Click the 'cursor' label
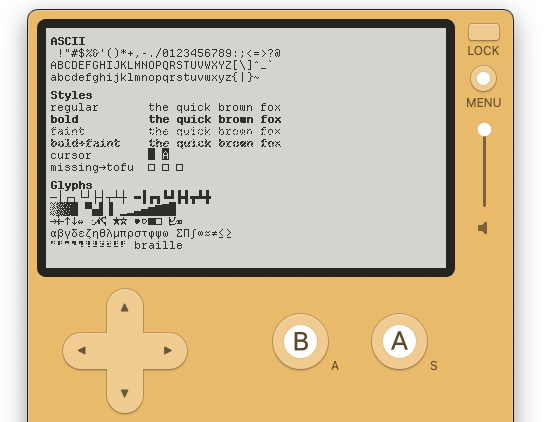This screenshot has height=422, width=547. click(71, 156)
